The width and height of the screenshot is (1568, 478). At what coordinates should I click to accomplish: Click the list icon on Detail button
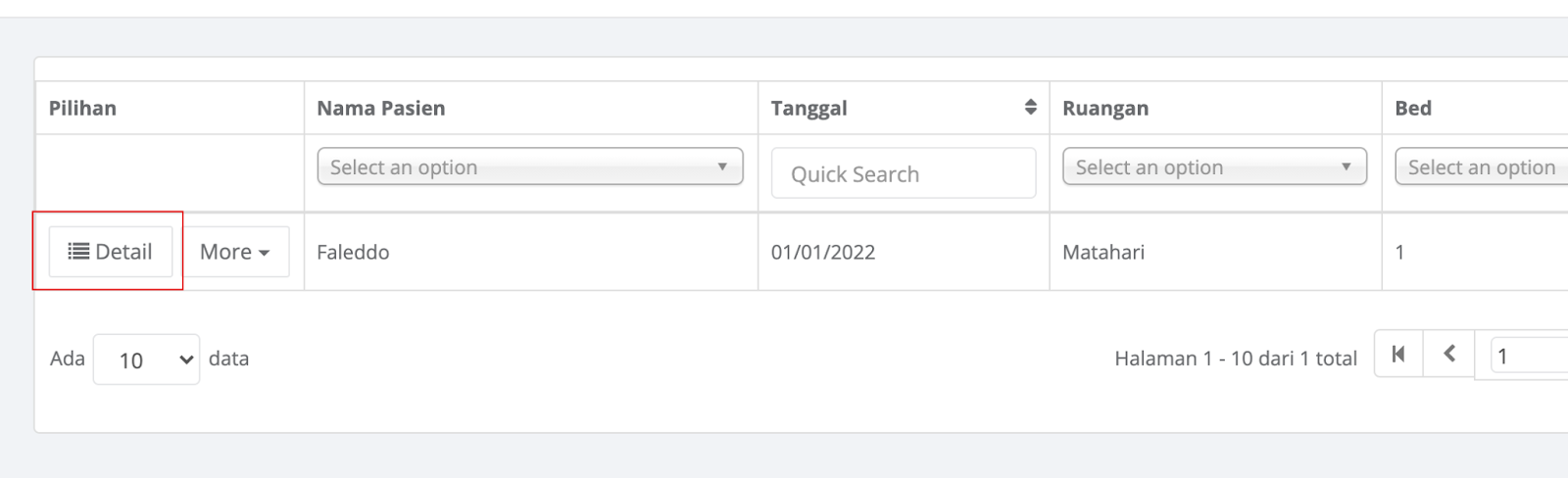coord(78,252)
